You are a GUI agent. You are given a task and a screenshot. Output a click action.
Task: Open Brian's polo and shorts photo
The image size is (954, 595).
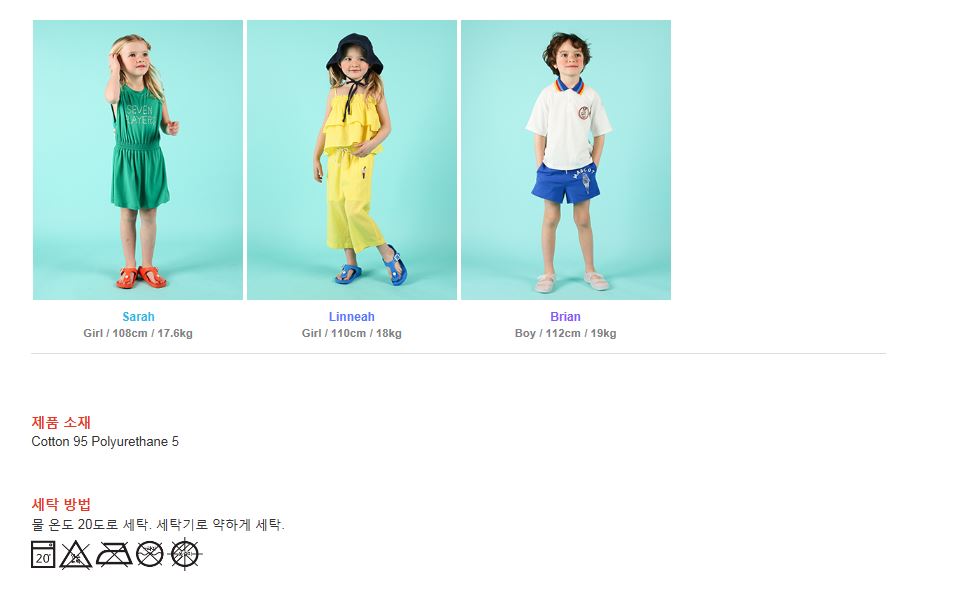[x=566, y=159]
